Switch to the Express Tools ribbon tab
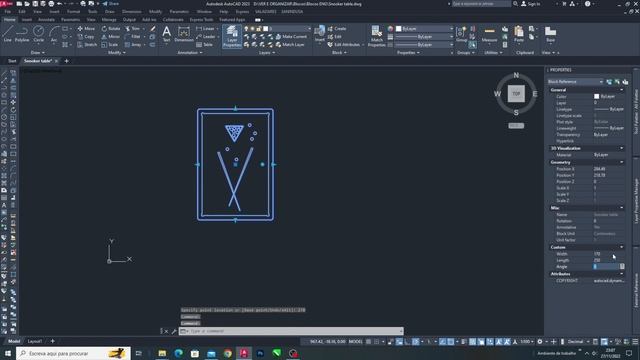The width and height of the screenshot is (640, 360). click(201, 20)
